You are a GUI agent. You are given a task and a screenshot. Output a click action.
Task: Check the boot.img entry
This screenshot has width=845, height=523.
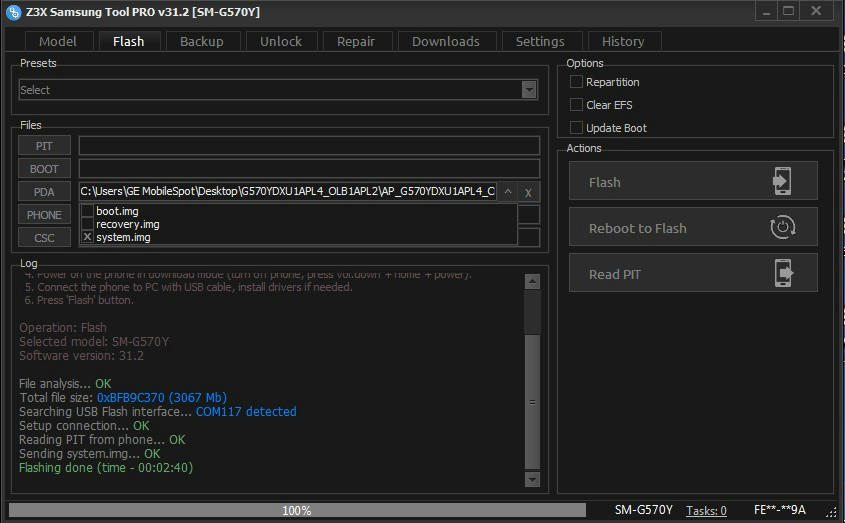87,211
